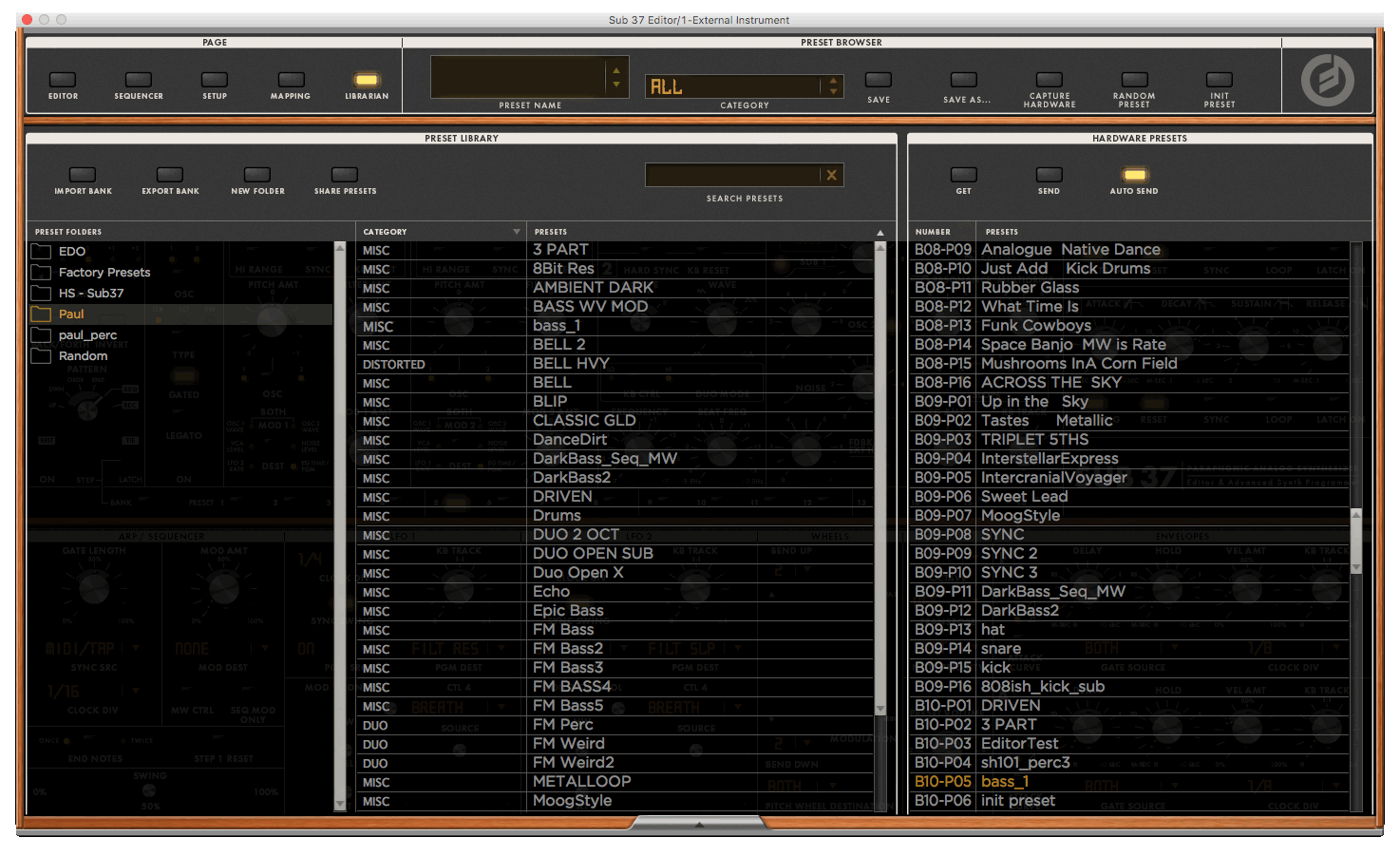Sort presets by the Presets column arrow
The height and width of the screenshot is (856, 1400).
[x=880, y=233]
